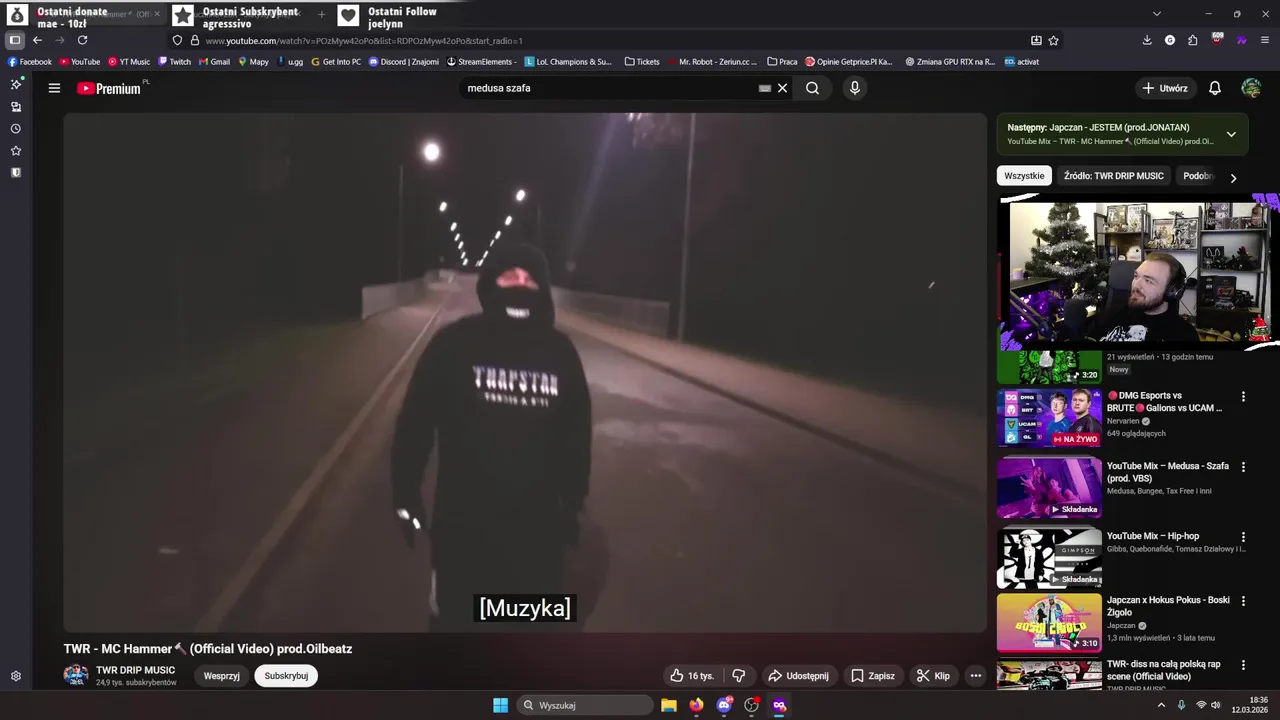
Task: Open the Praca bookmarks folder
Action: (782, 62)
